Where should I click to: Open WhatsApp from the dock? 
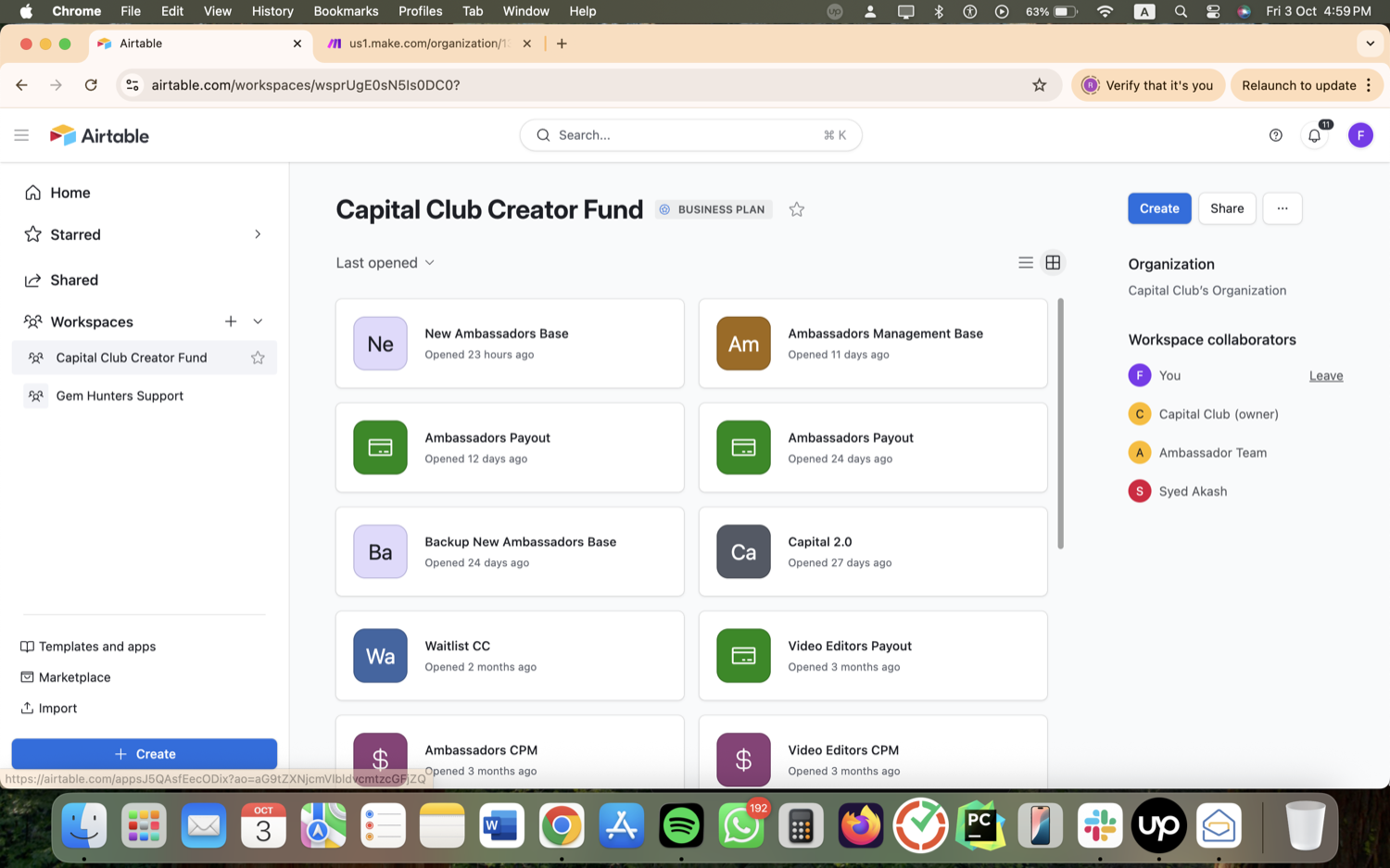click(x=740, y=824)
